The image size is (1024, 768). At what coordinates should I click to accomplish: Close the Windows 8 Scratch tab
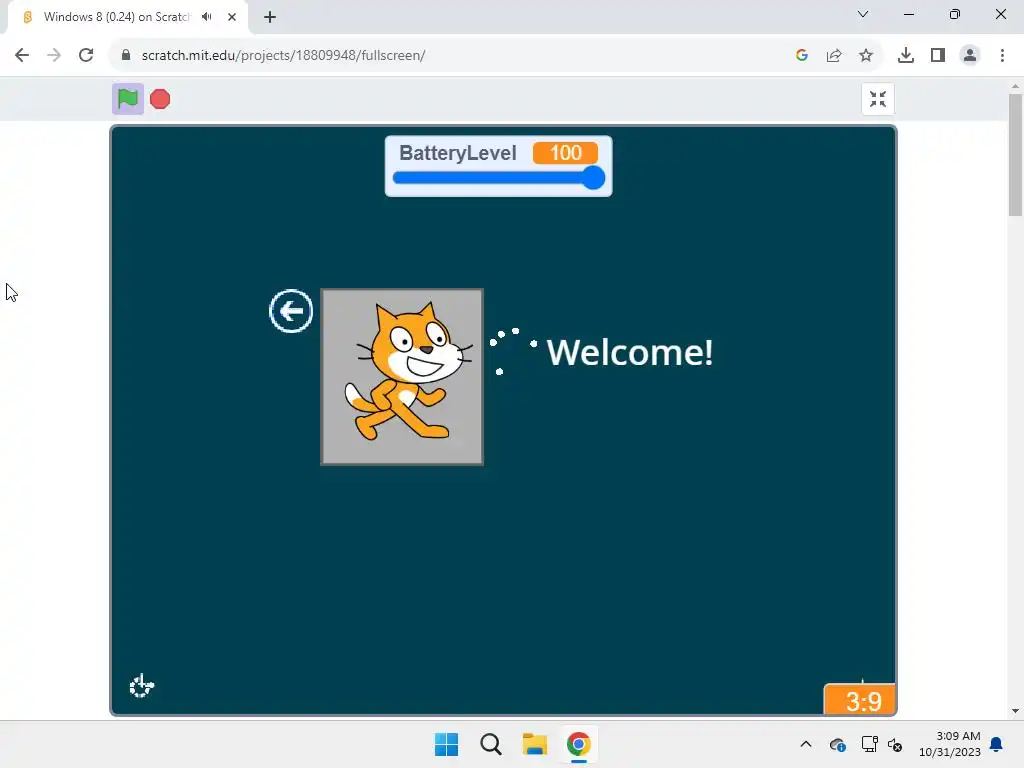[232, 17]
